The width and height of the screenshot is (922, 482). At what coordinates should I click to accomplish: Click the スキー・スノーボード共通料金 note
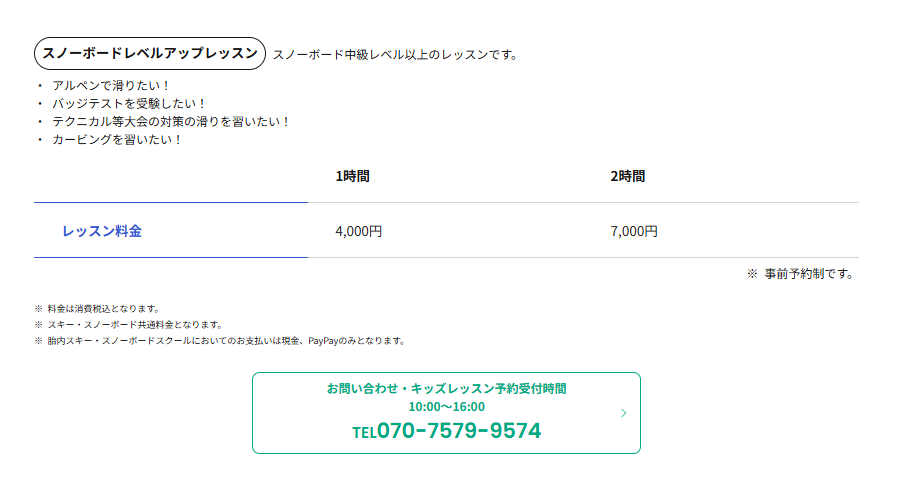click(134, 325)
